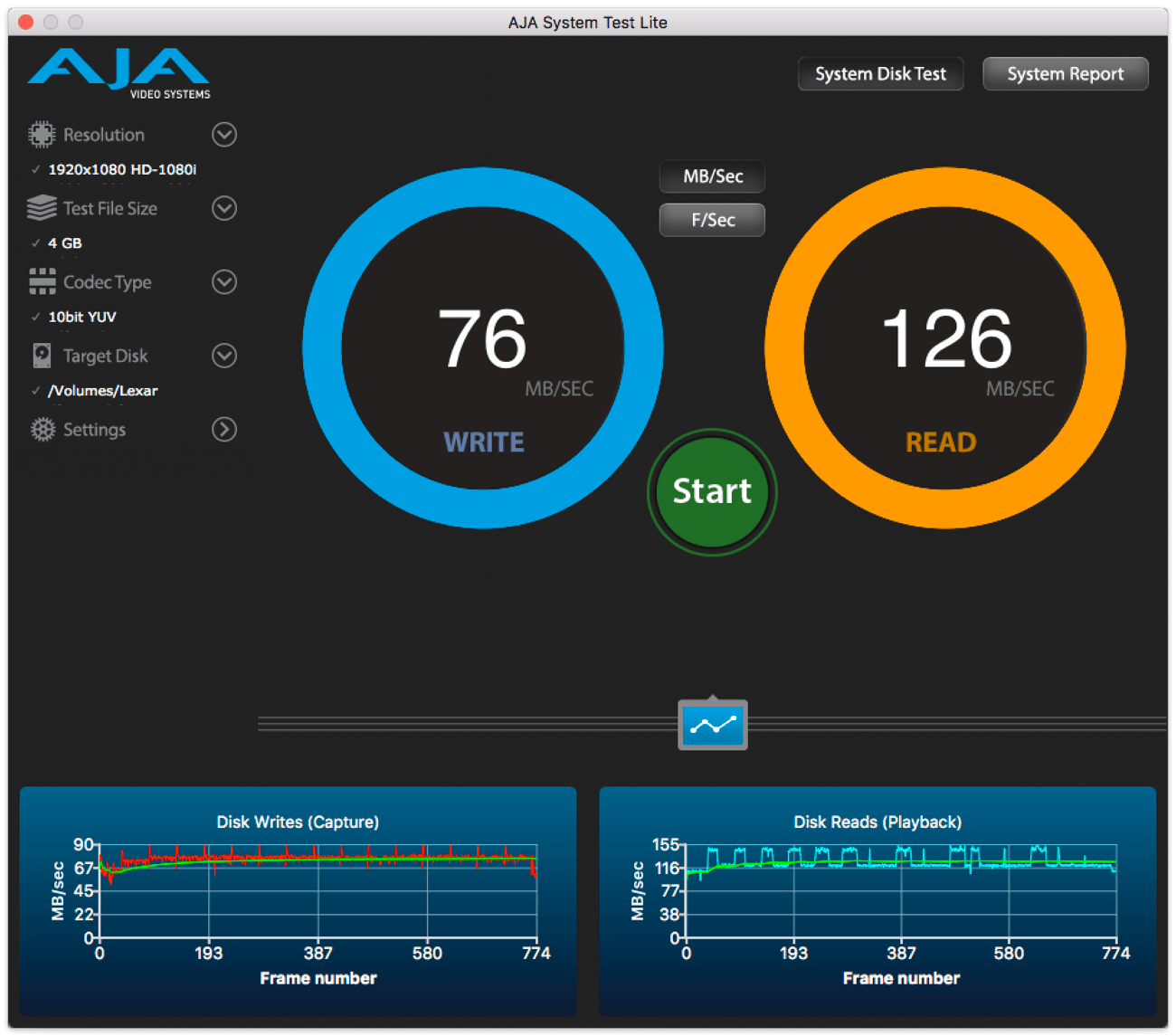1176x1036 pixels.
Task: Expand the Target Disk dropdown arrow
Action: point(224,356)
